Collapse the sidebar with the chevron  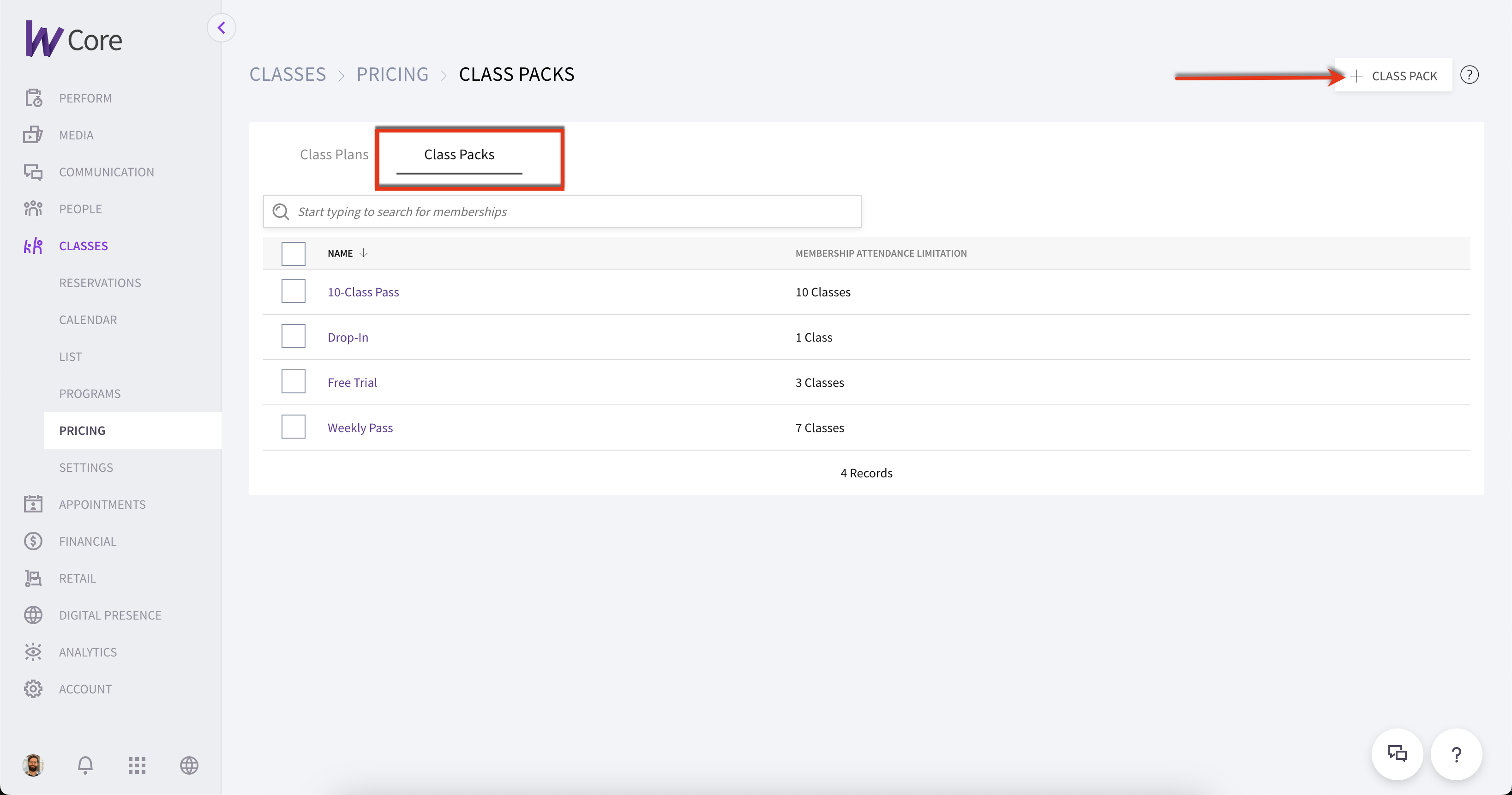(221, 27)
